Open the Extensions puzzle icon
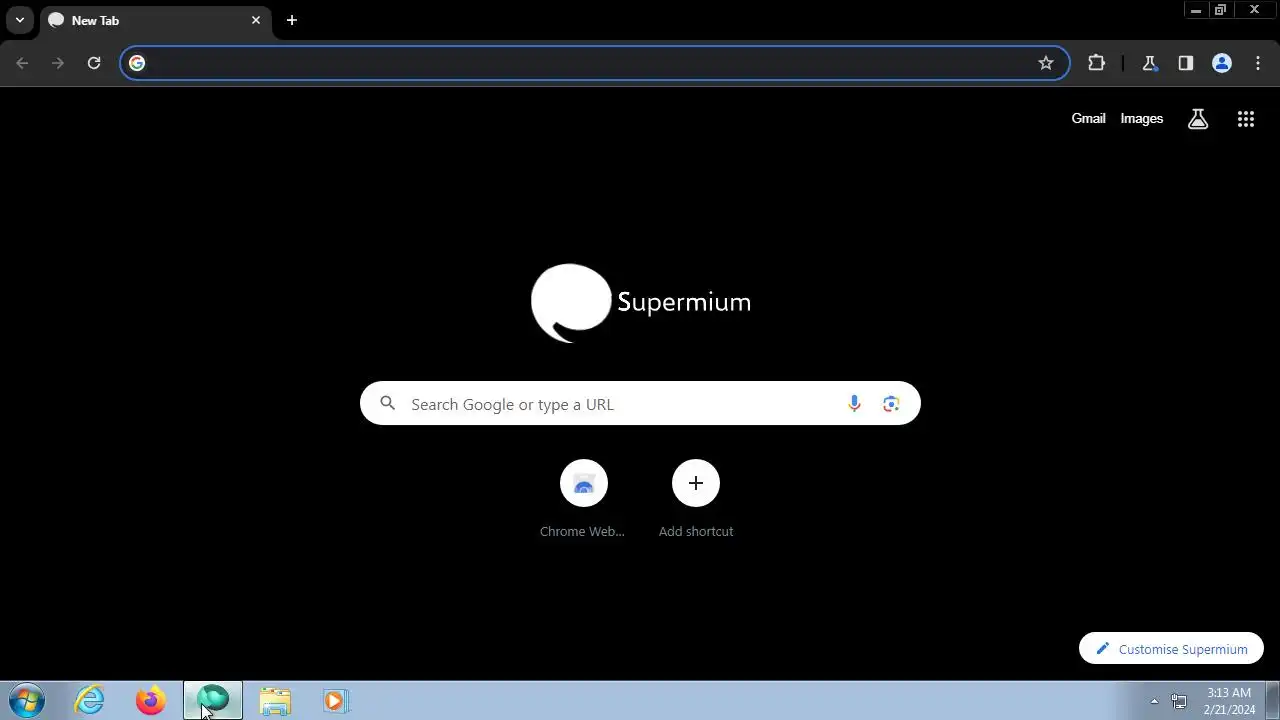The image size is (1280, 720). 1096,63
